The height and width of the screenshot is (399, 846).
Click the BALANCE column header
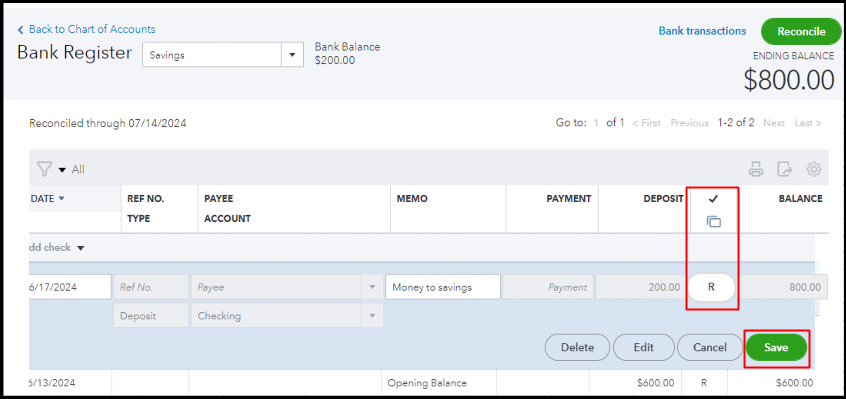(x=800, y=199)
